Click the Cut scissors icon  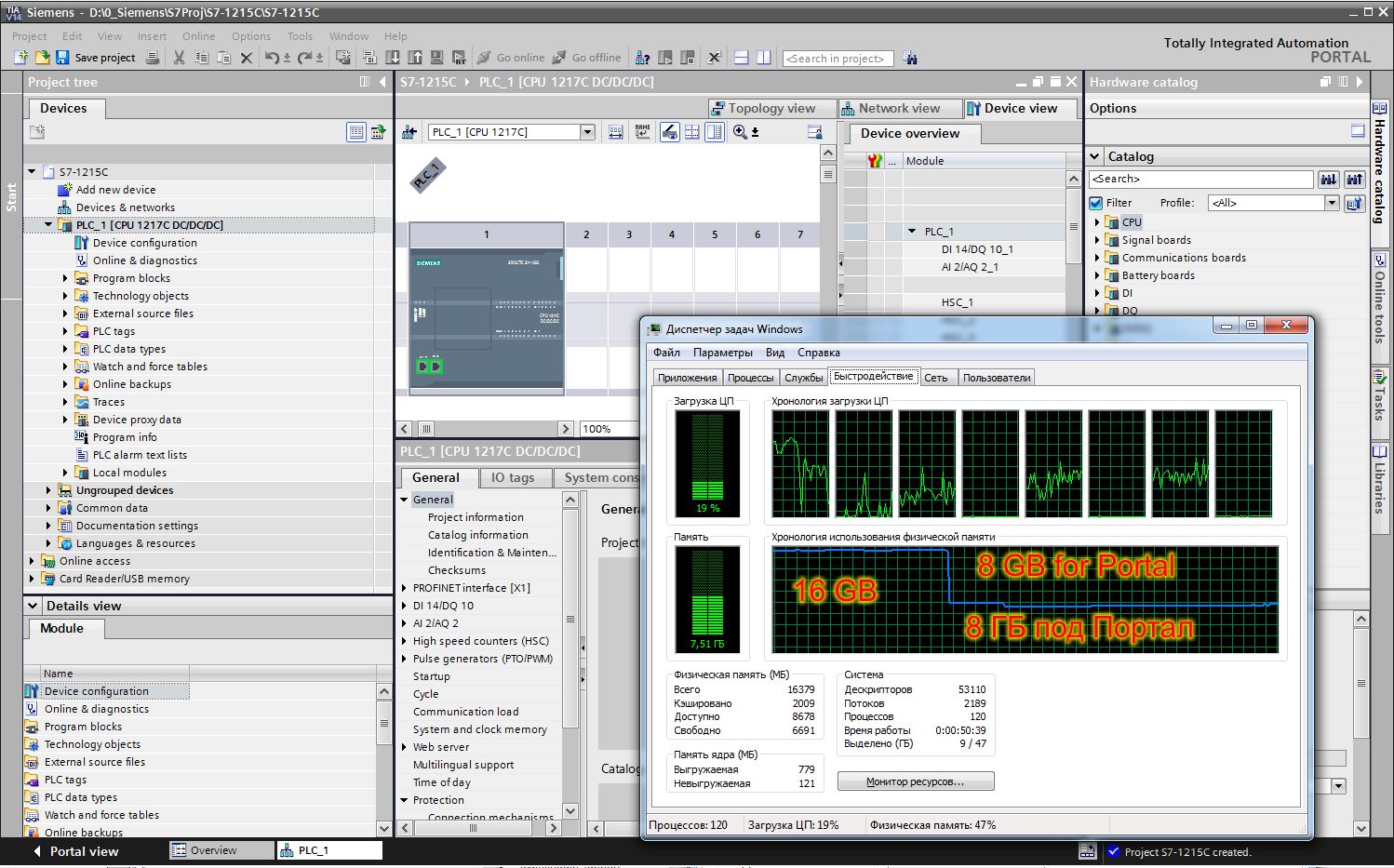pyautogui.click(x=179, y=58)
